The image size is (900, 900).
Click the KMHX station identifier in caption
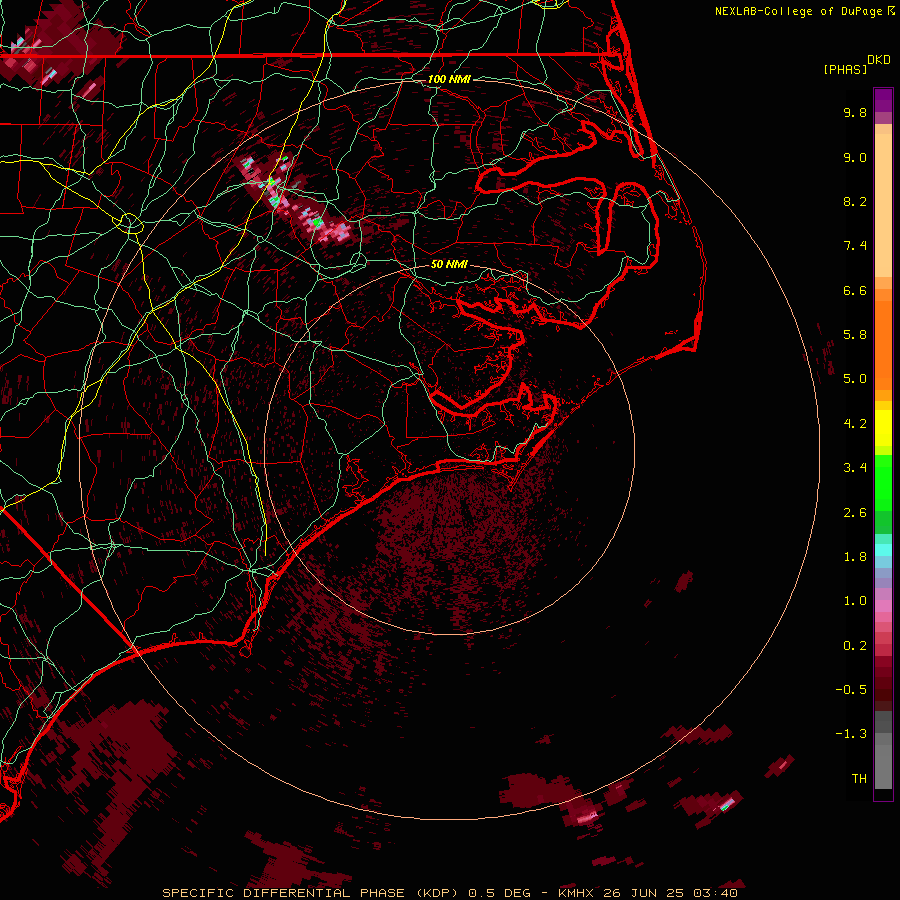576,893
